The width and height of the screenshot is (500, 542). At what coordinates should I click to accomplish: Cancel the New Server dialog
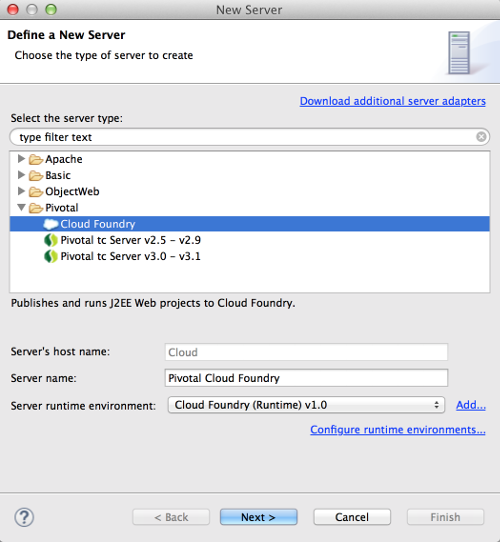352,517
